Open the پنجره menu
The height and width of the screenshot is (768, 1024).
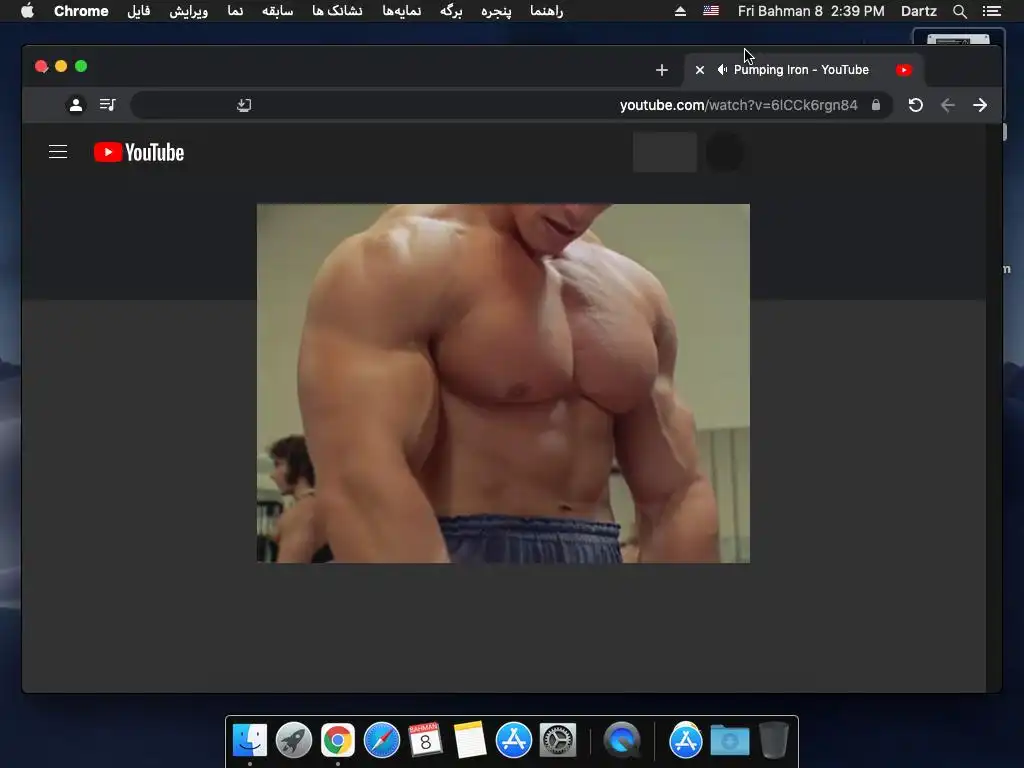pyautogui.click(x=496, y=11)
